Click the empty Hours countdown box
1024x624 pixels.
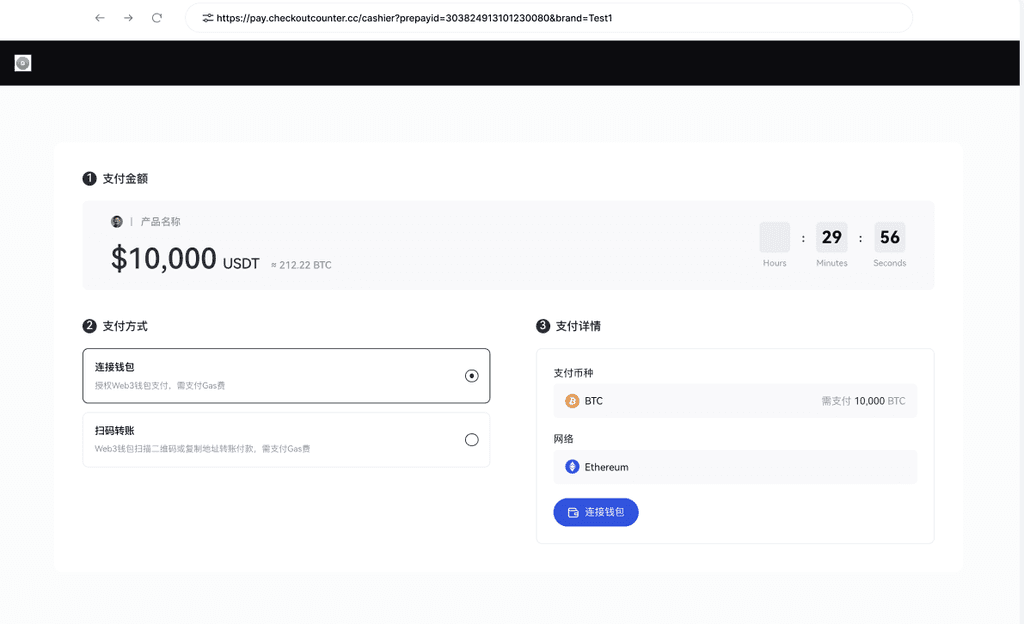point(774,238)
